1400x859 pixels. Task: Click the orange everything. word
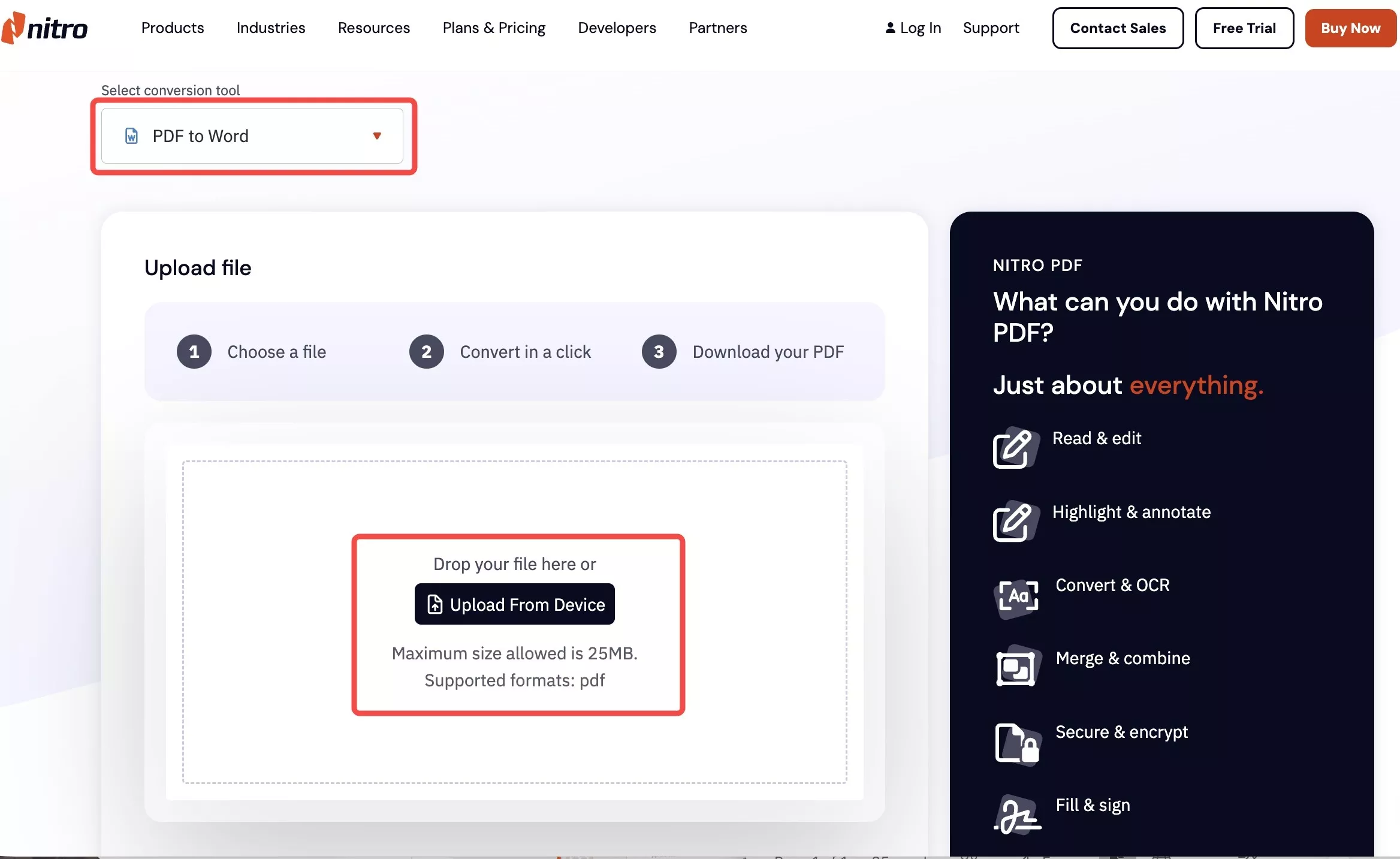(x=1197, y=385)
